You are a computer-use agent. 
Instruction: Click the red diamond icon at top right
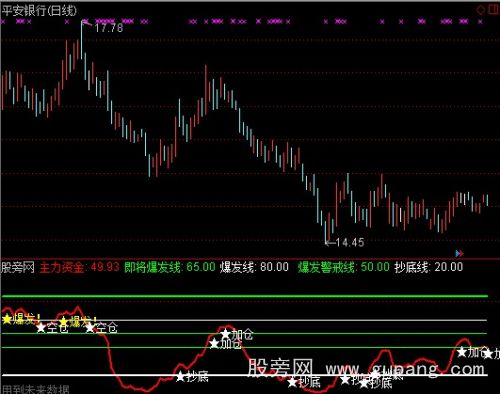pos(480,10)
